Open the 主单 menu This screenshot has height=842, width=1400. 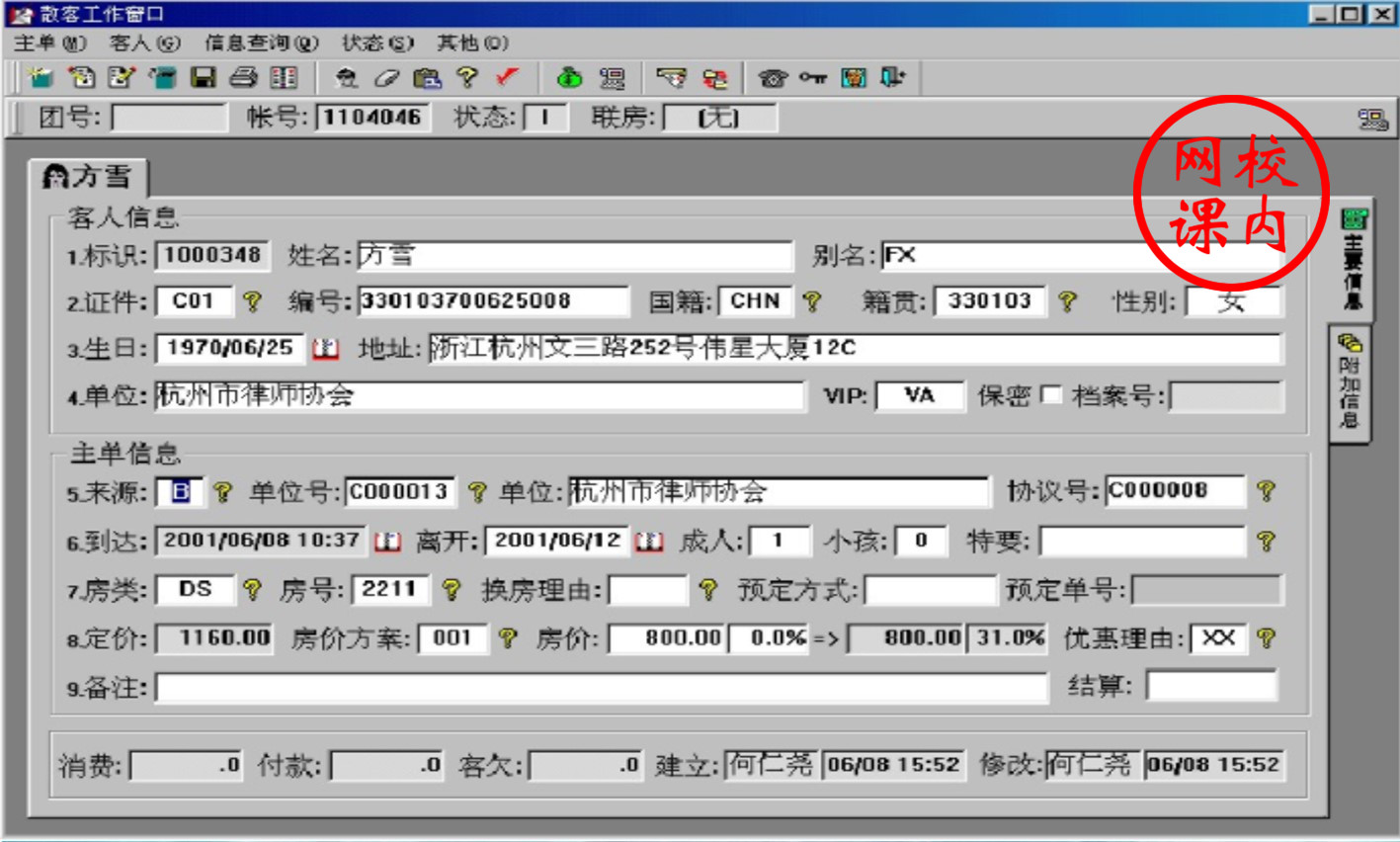50,43
